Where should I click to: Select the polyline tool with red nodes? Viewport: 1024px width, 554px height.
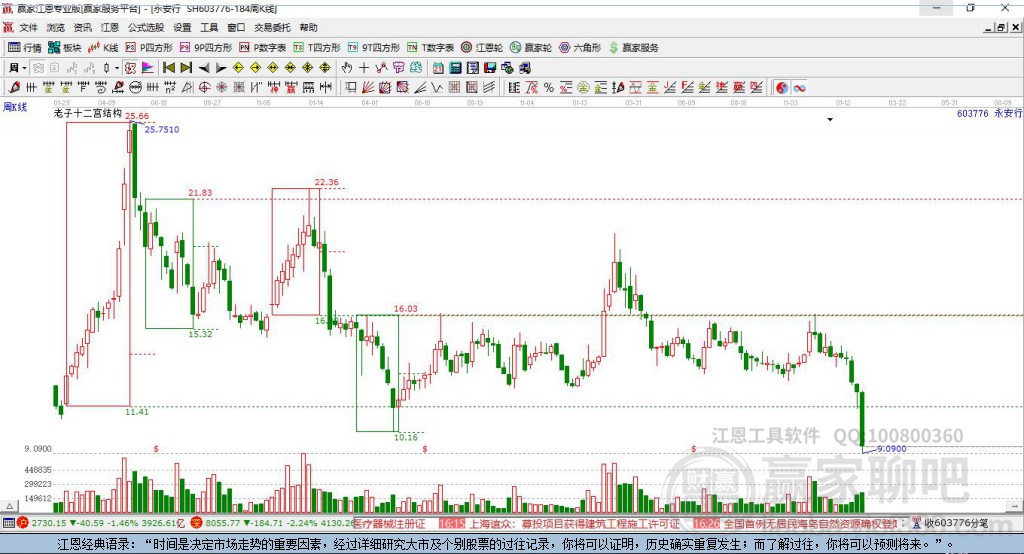381,67
